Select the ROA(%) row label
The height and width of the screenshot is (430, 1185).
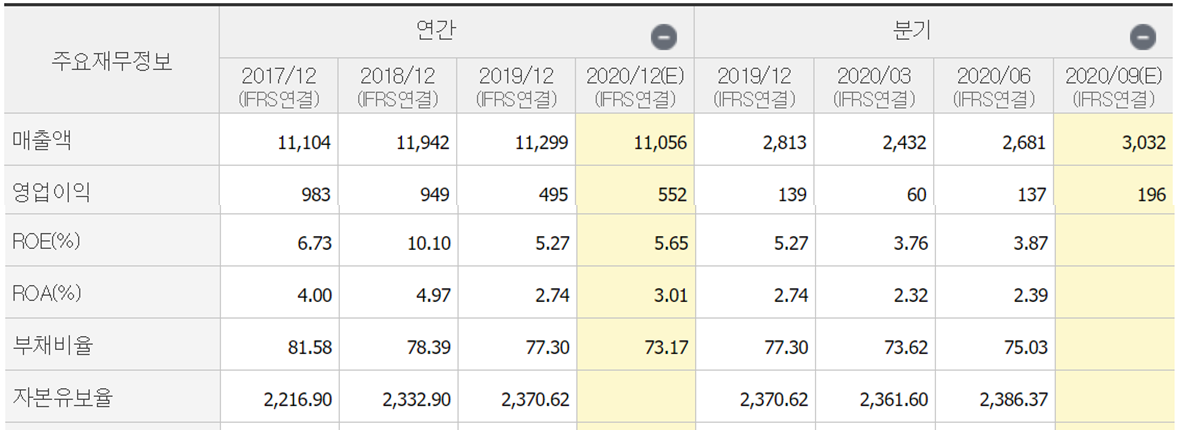(47, 293)
